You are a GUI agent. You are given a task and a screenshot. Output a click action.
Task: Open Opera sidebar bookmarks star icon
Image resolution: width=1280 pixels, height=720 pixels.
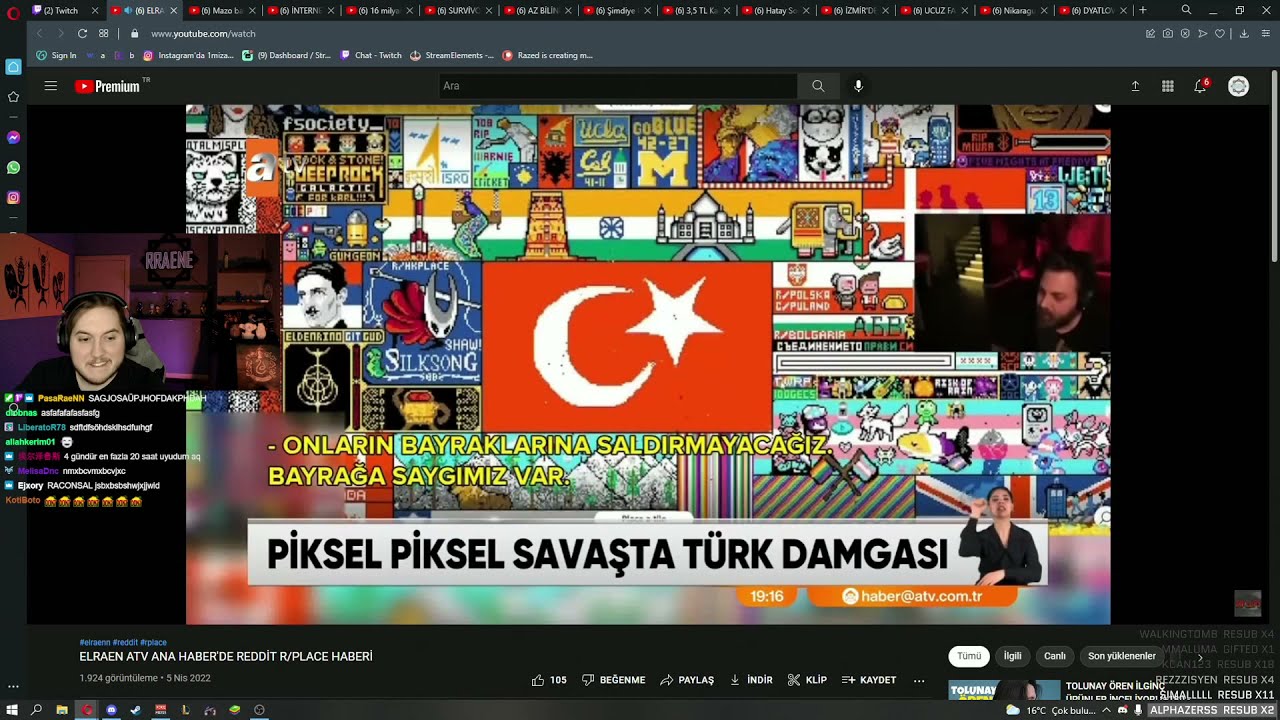pos(13,97)
